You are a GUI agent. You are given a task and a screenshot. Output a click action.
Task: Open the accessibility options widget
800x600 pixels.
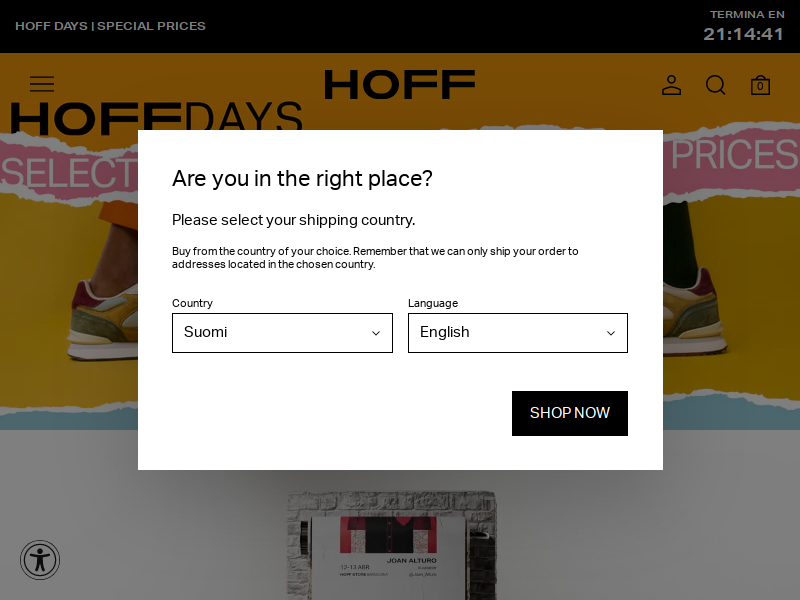tap(40, 560)
